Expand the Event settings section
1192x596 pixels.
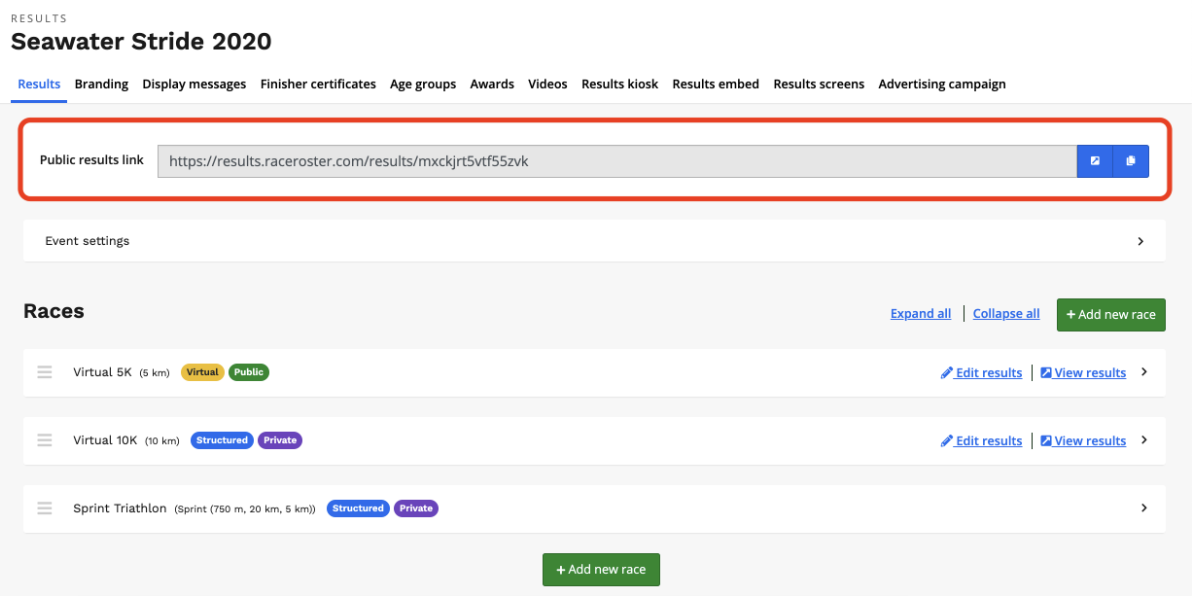[x=1141, y=241]
